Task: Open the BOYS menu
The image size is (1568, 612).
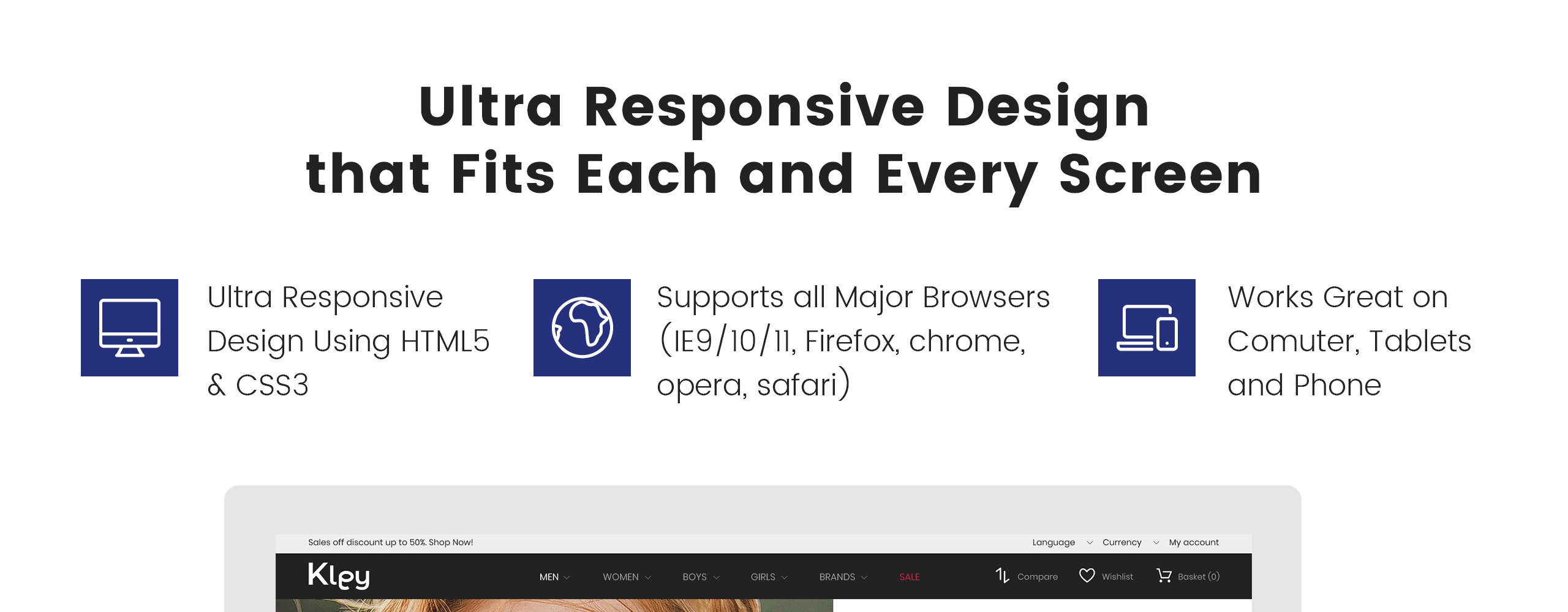Action: (x=695, y=577)
